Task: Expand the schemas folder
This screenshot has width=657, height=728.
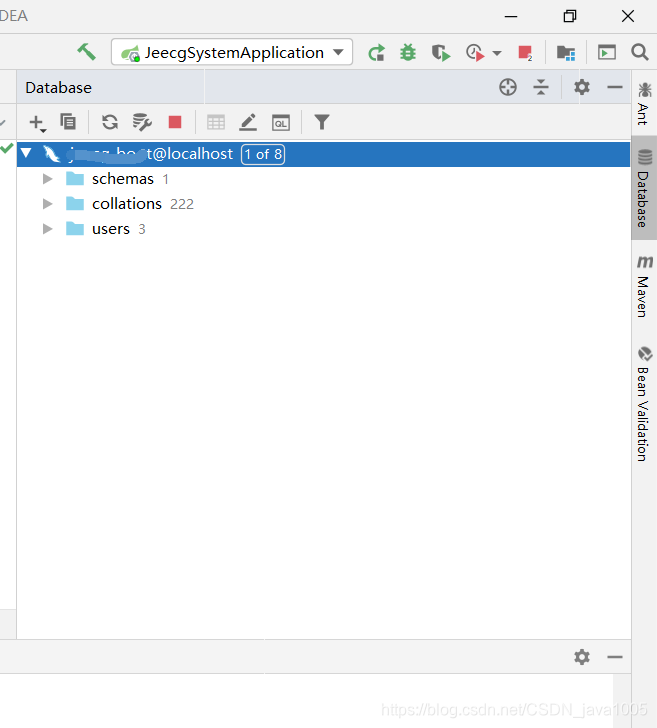Action: (47, 179)
